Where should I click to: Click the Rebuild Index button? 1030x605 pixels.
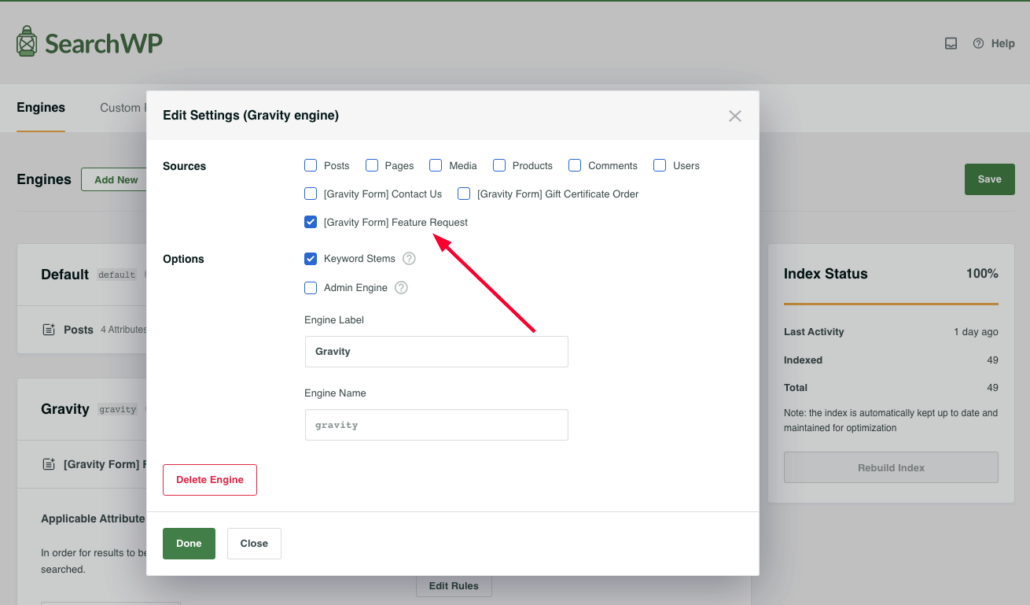click(891, 468)
